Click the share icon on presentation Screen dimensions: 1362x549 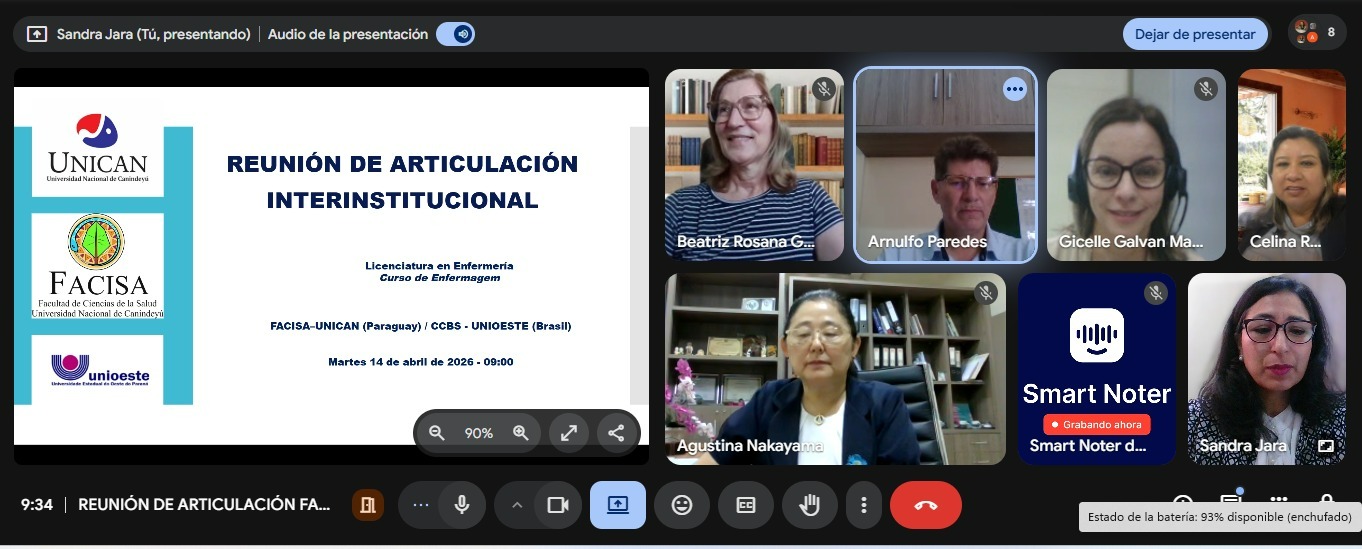coord(616,433)
